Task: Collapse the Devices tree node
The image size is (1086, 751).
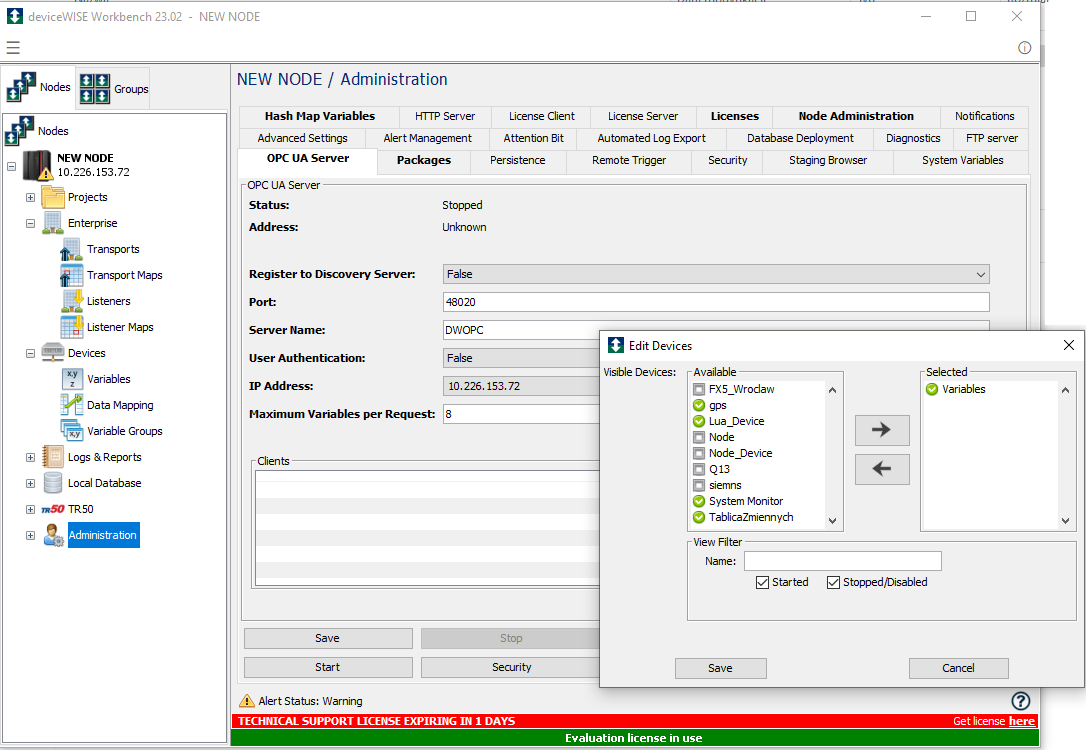Action: [30, 353]
